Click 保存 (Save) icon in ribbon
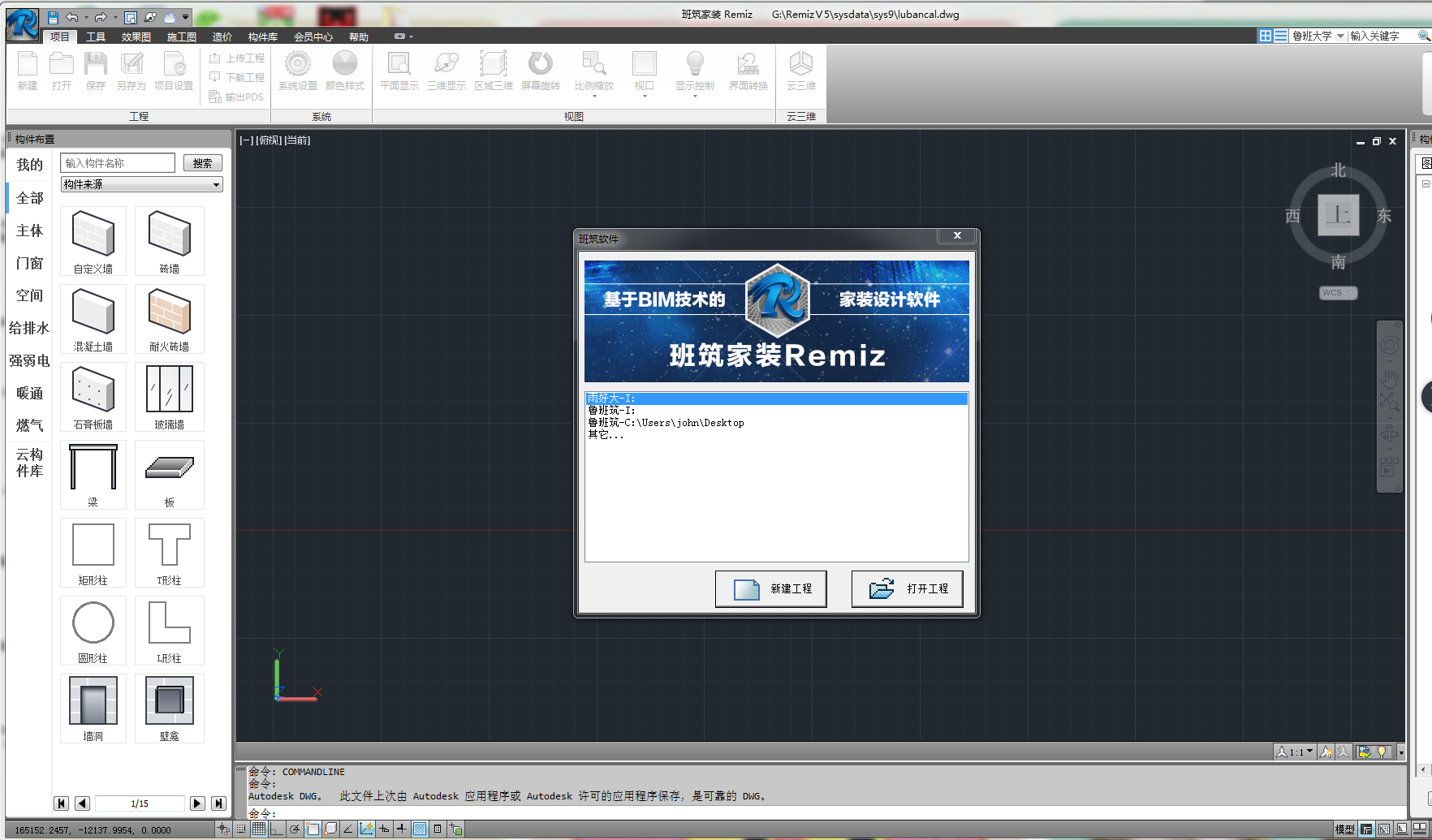This screenshot has height=840, width=1432. (96, 71)
